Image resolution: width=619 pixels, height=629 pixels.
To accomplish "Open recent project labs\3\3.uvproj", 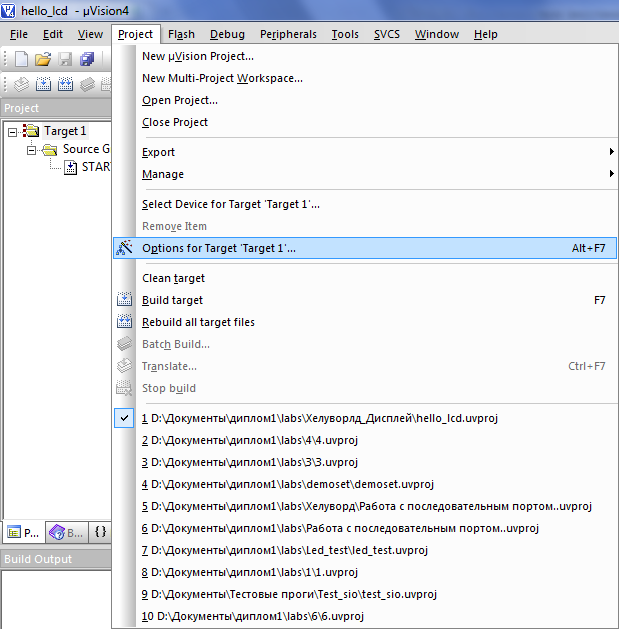I will (365, 462).
